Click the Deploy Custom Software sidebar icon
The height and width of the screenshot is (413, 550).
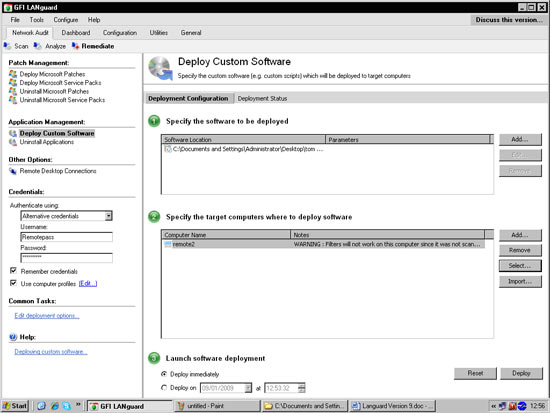pos(13,133)
